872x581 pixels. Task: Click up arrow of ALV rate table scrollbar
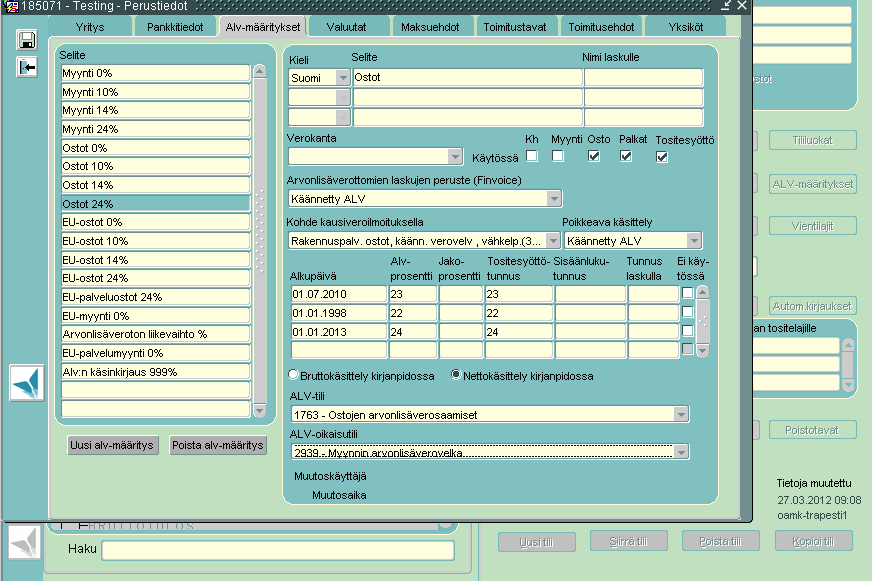[x=702, y=292]
